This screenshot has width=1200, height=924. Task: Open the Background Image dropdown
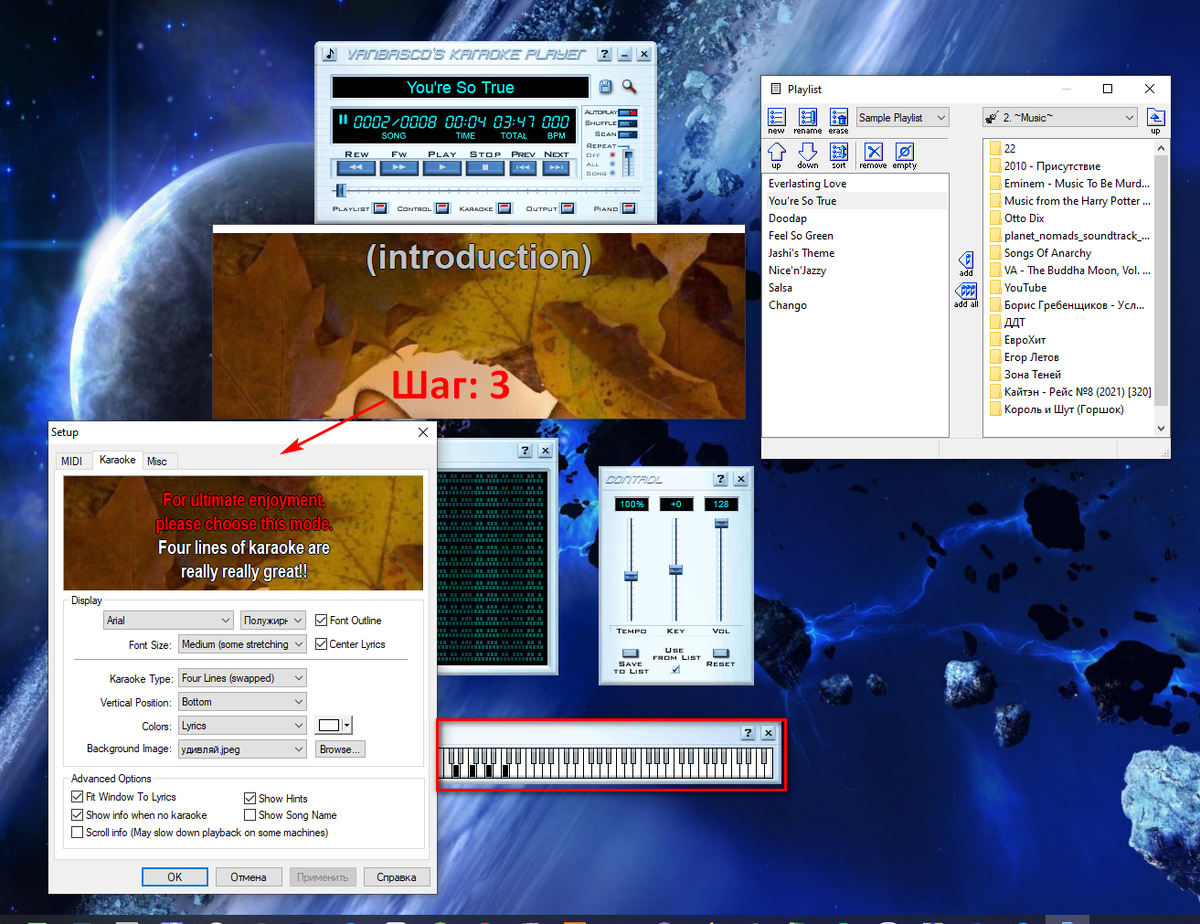click(x=242, y=749)
